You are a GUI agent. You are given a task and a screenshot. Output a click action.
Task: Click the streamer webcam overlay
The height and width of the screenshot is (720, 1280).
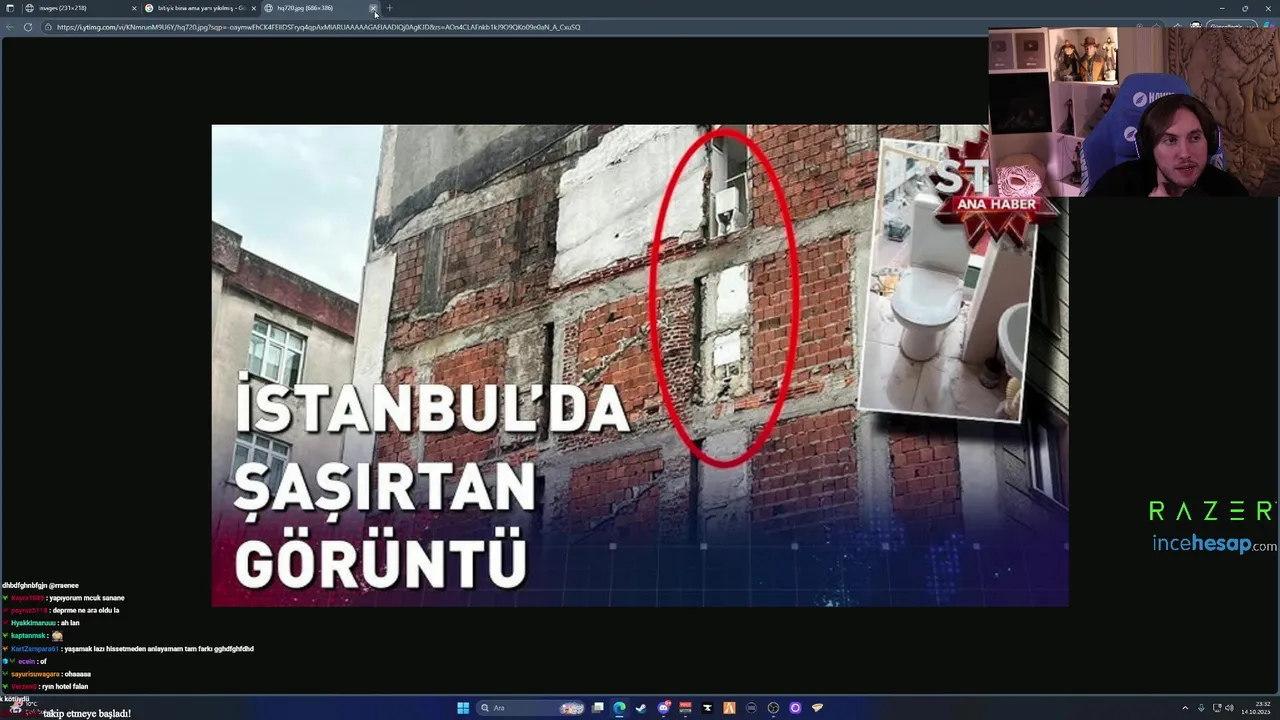[1134, 111]
